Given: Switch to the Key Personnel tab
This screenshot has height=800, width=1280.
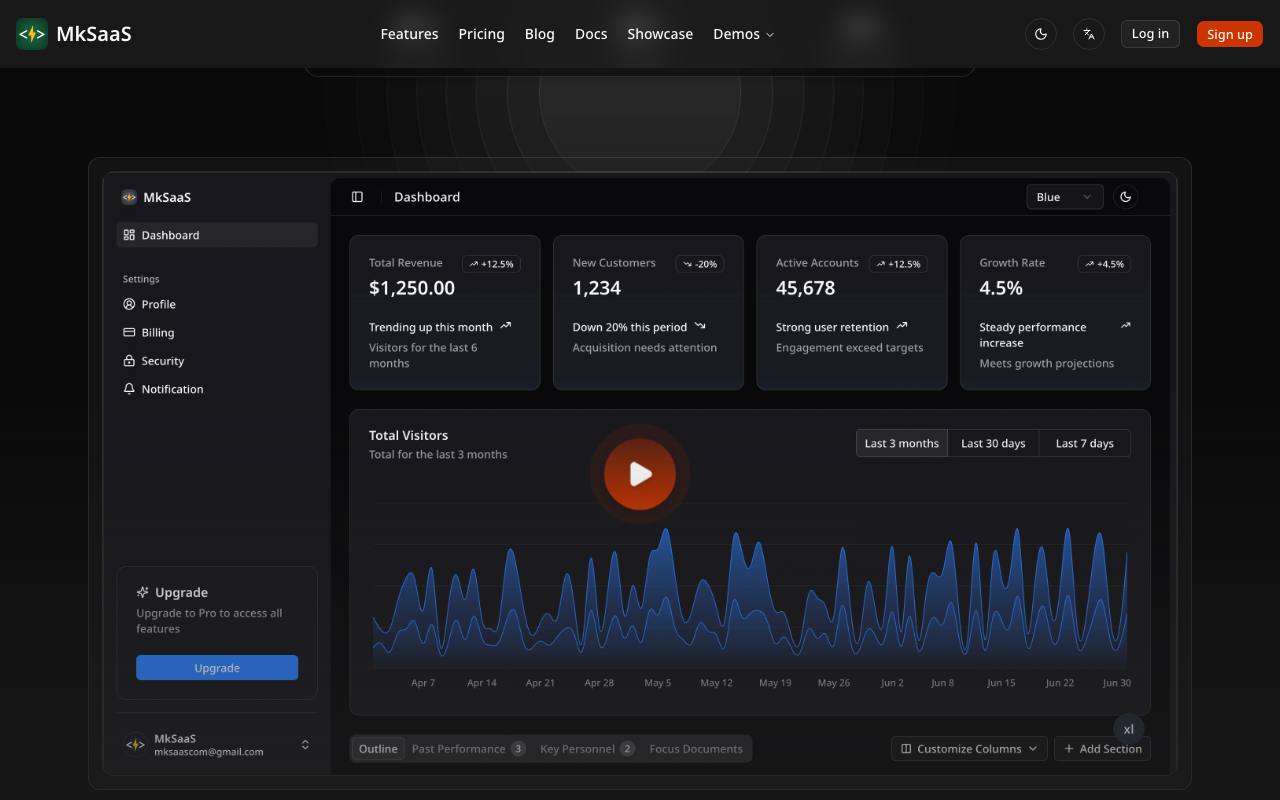Looking at the screenshot, I should (587, 749).
